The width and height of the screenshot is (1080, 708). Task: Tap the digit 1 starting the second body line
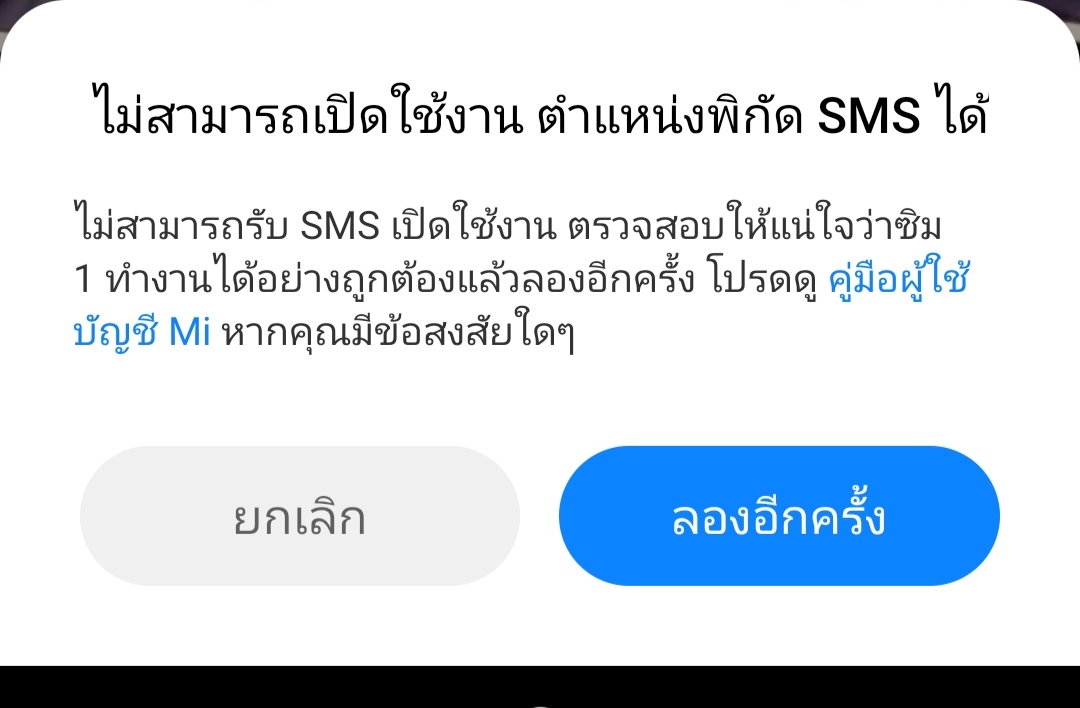82,280
